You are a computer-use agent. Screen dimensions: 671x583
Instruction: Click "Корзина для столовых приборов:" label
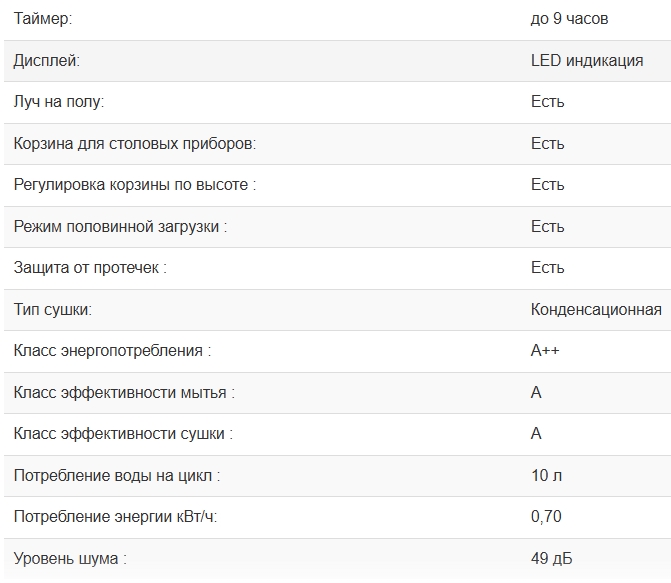point(135,144)
